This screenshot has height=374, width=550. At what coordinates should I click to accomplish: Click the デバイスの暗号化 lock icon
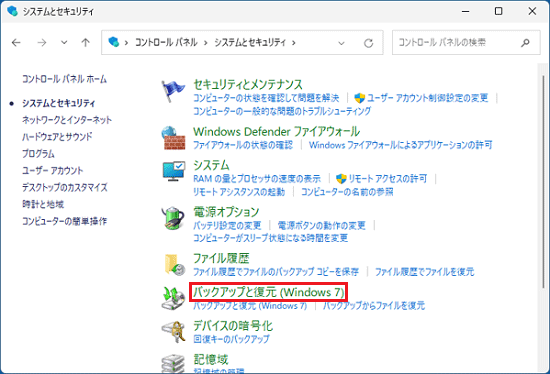click(x=173, y=332)
